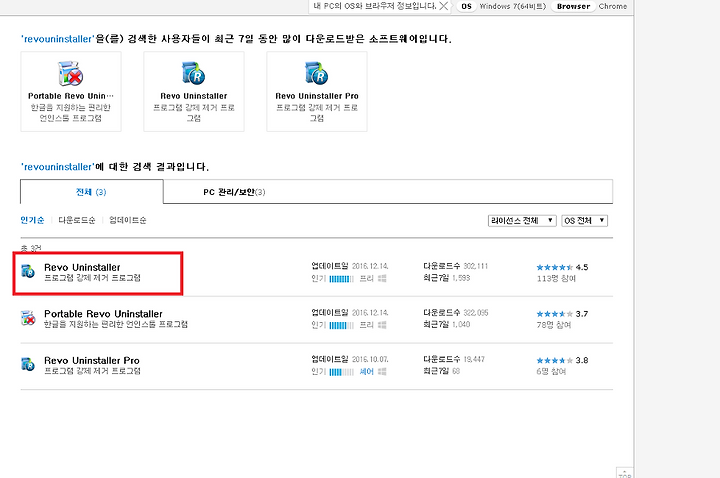This screenshot has height=478, width=720.
Task: Click the Revo Uninstaller icon in top recommendations
Action: 193,73
